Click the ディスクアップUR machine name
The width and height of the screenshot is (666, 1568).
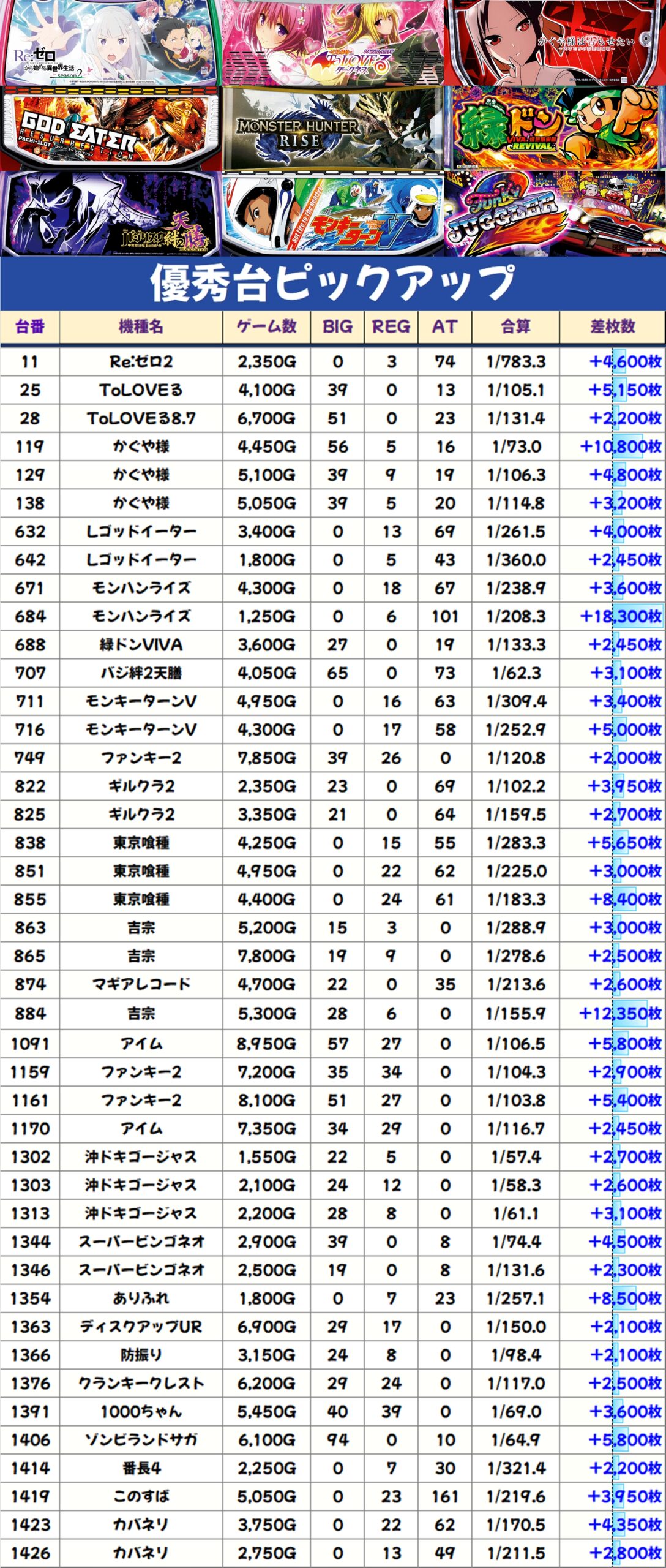[x=141, y=1327]
